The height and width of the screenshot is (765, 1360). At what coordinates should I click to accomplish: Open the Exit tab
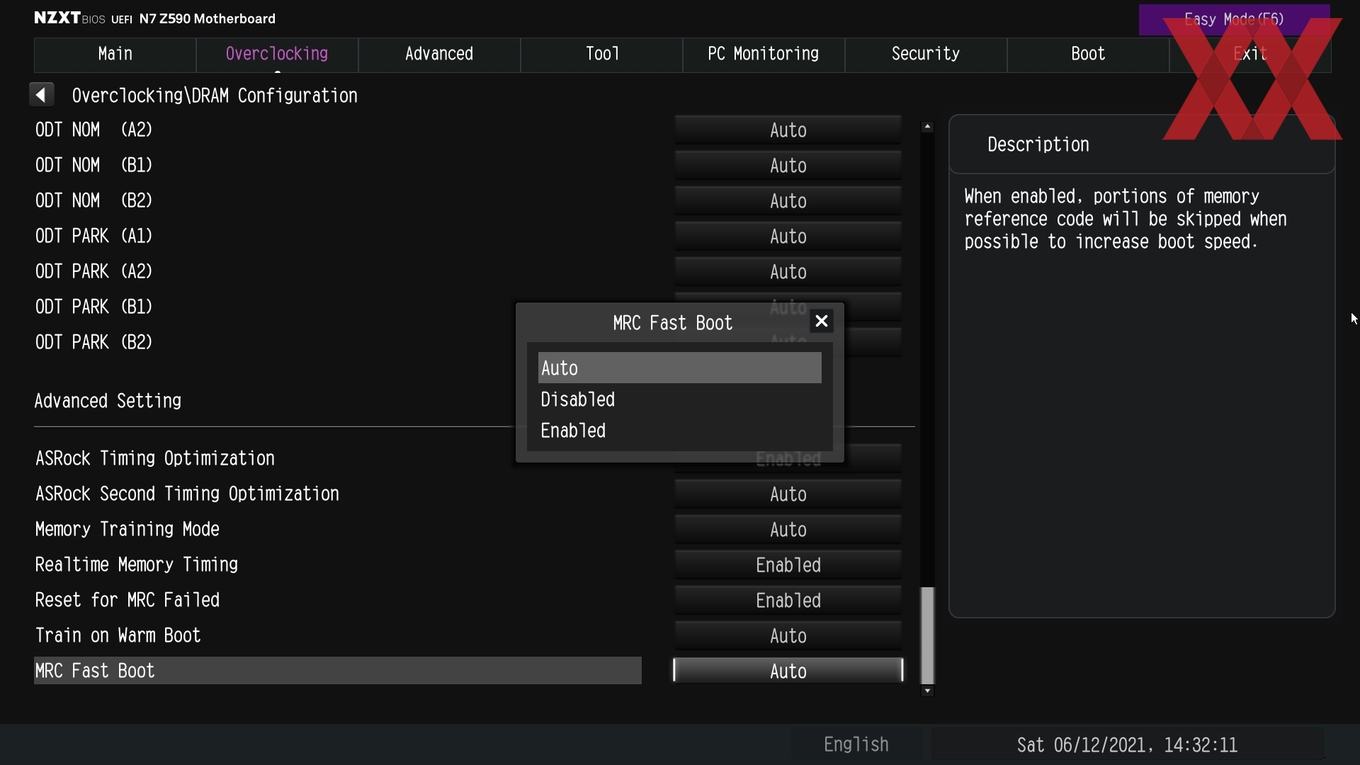point(1250,54)
